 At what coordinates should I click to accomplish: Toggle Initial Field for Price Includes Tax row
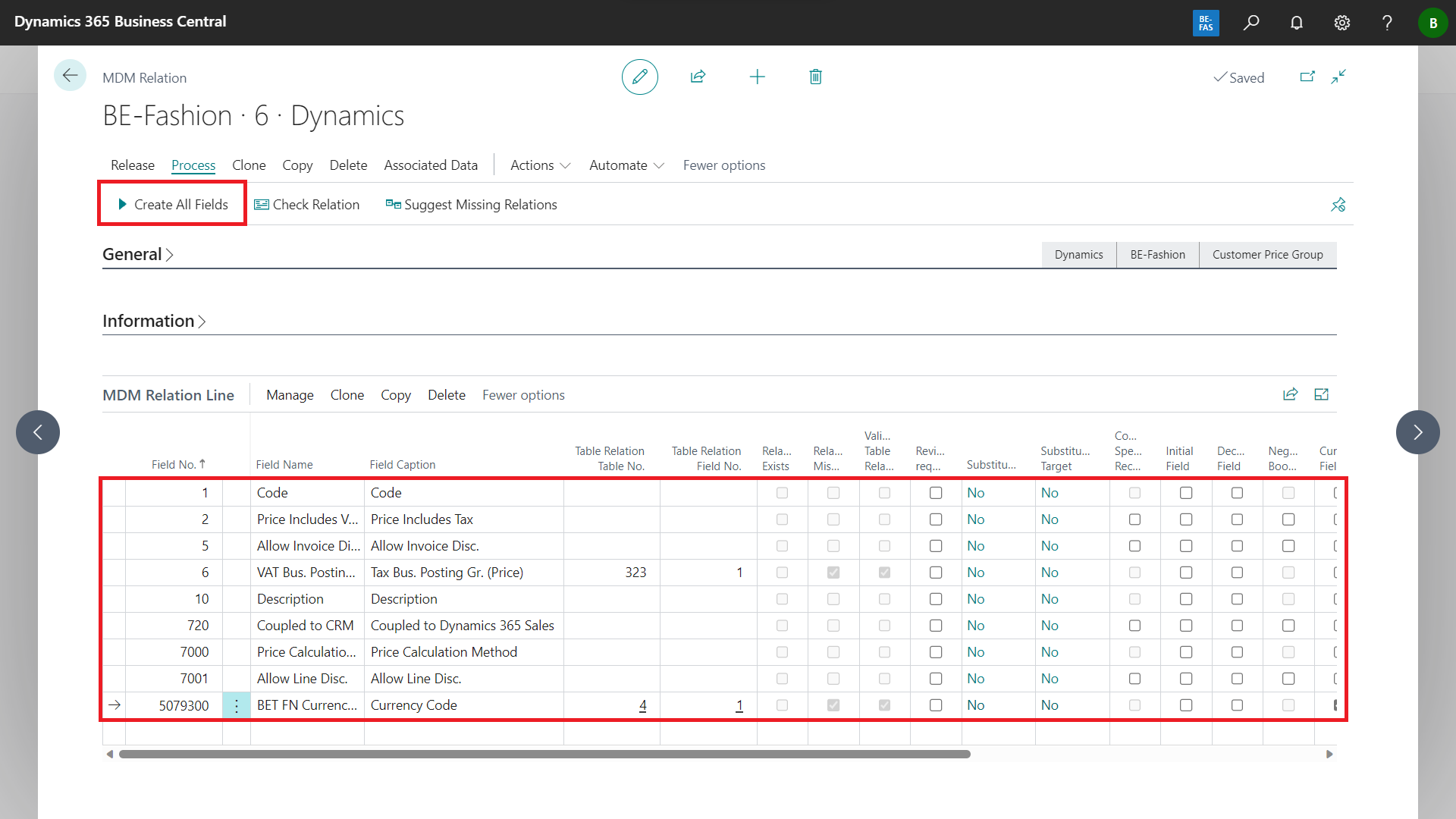coord(1186,519)
